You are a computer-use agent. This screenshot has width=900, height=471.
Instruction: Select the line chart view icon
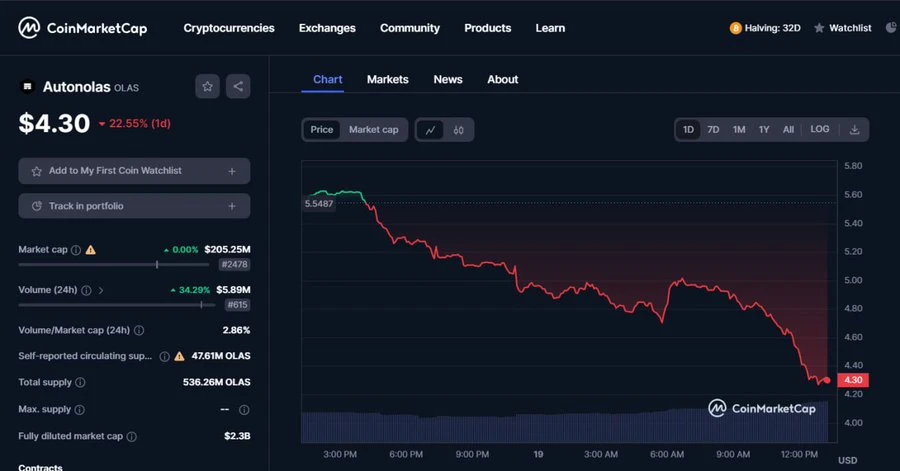[x=431, y=130]
